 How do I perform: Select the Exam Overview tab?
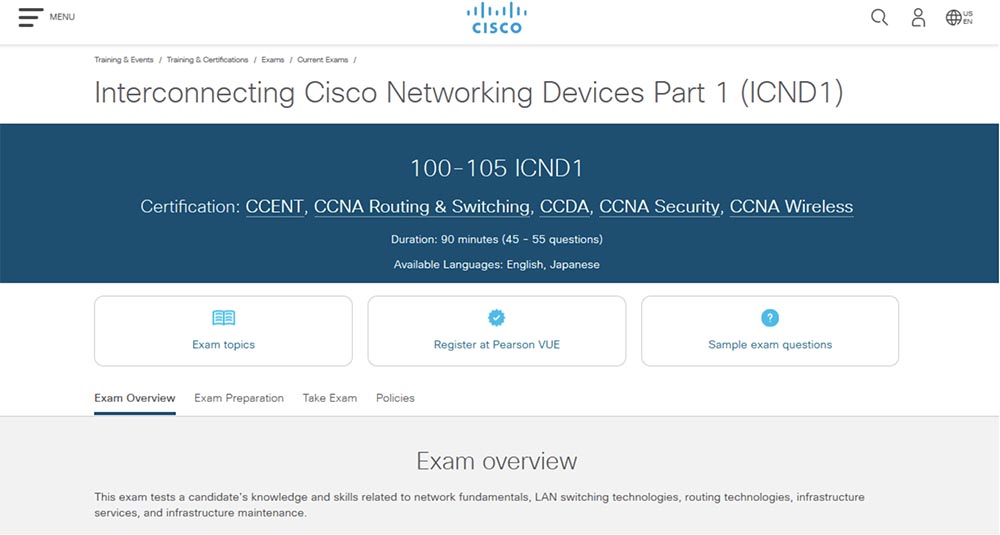pos(135,398)
